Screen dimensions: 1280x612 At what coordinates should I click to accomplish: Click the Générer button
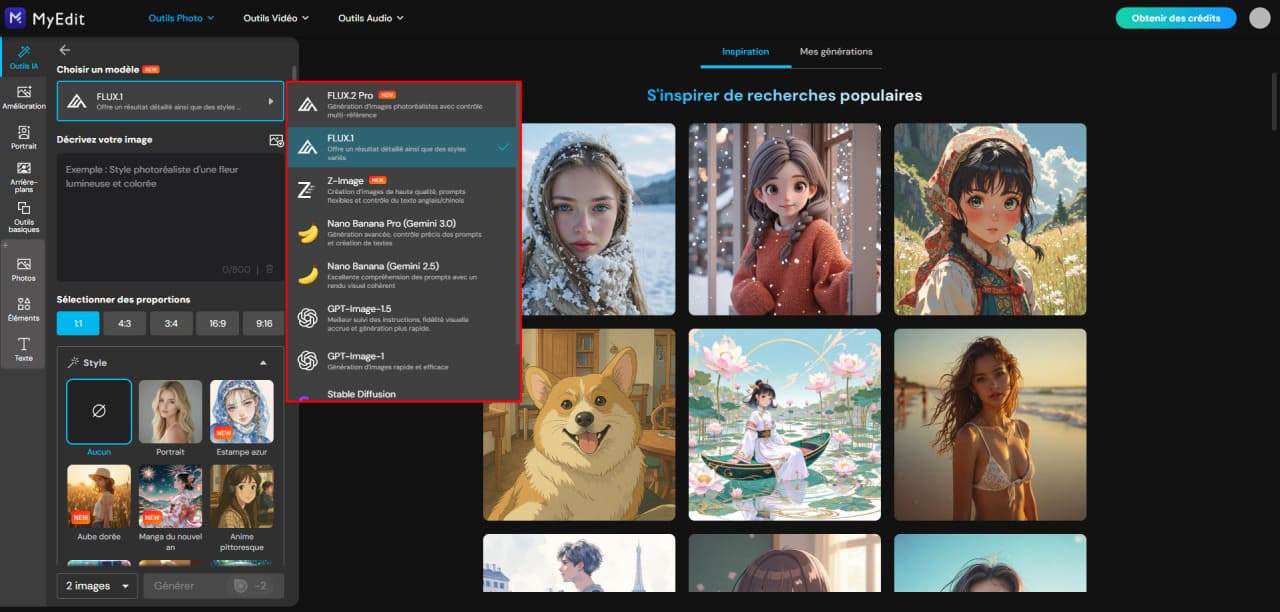pyautogui.click(x=213, y=586)
